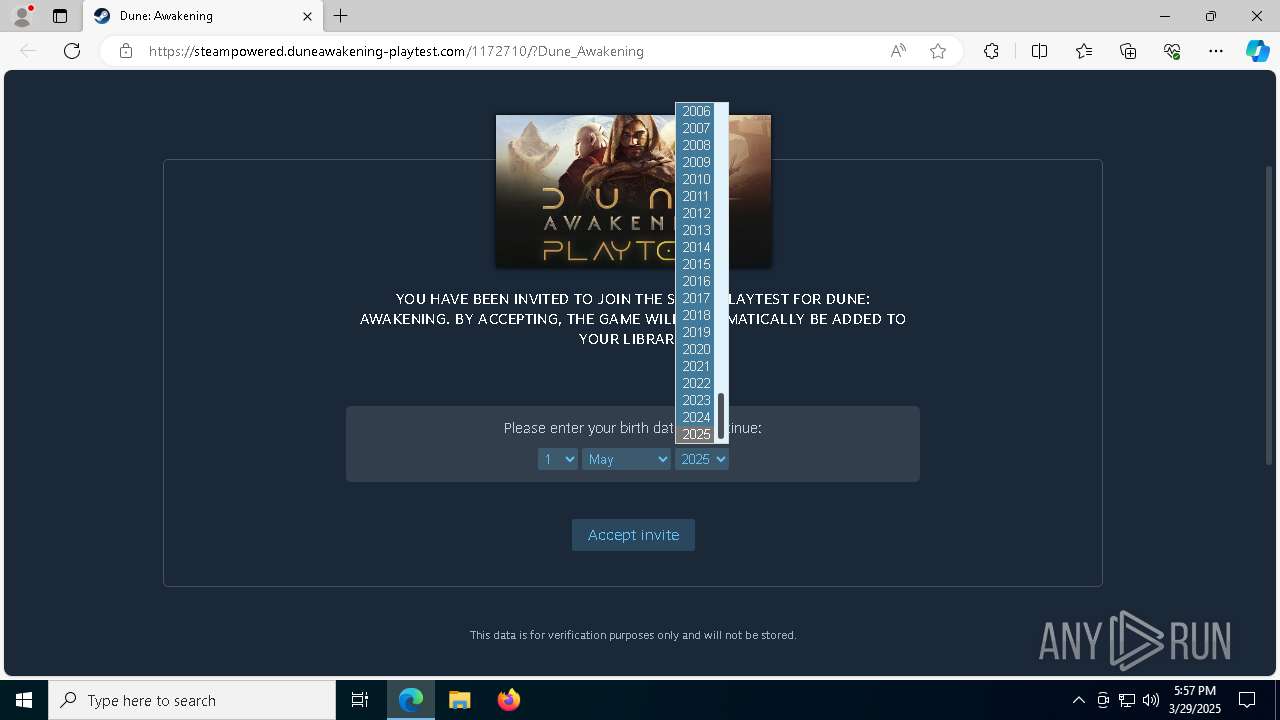Open Edge from taskbar
Viewport: 1280px width, 720px height.
tap(411, 700)
